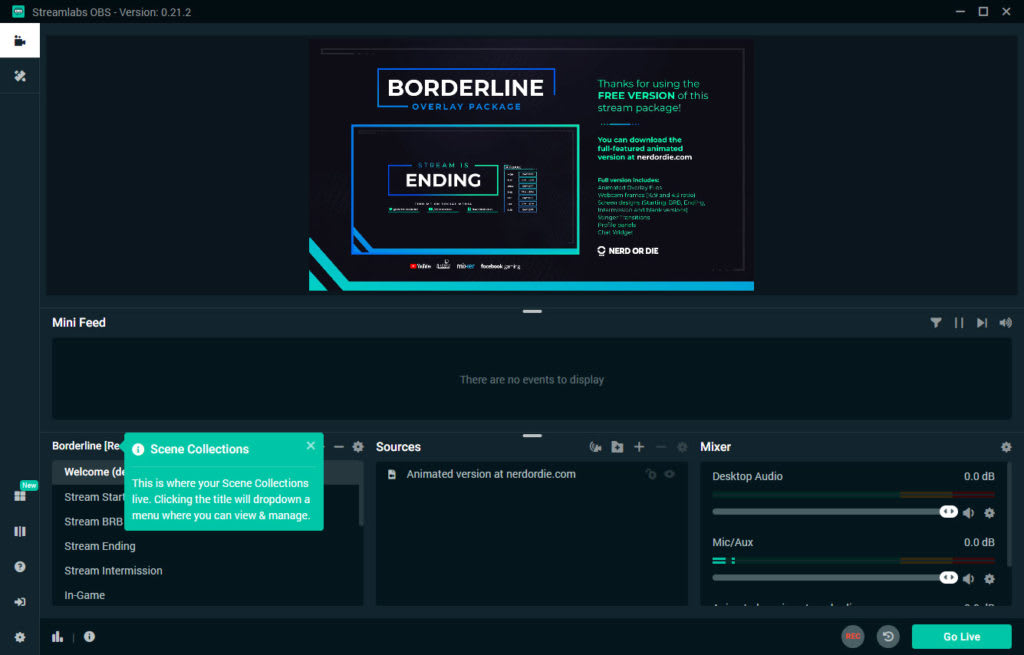Mute the Mic/Aux audio channel
The width and height of the screenshot is (1024, 655).
[968, 578]
